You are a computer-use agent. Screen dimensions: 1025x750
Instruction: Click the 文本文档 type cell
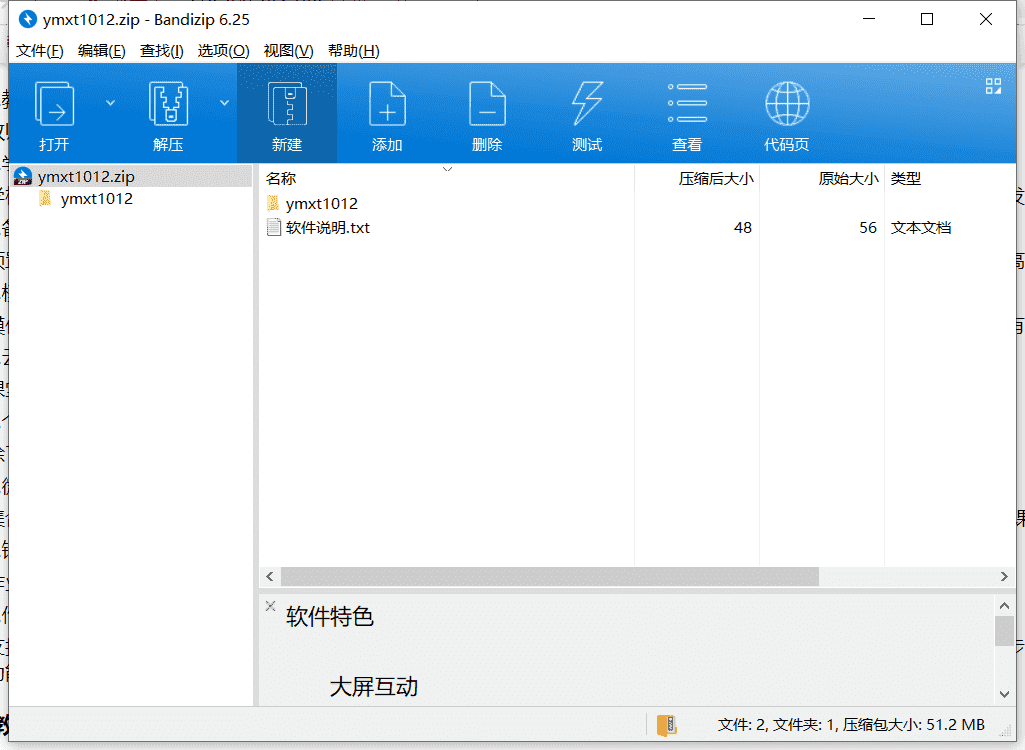921,228
